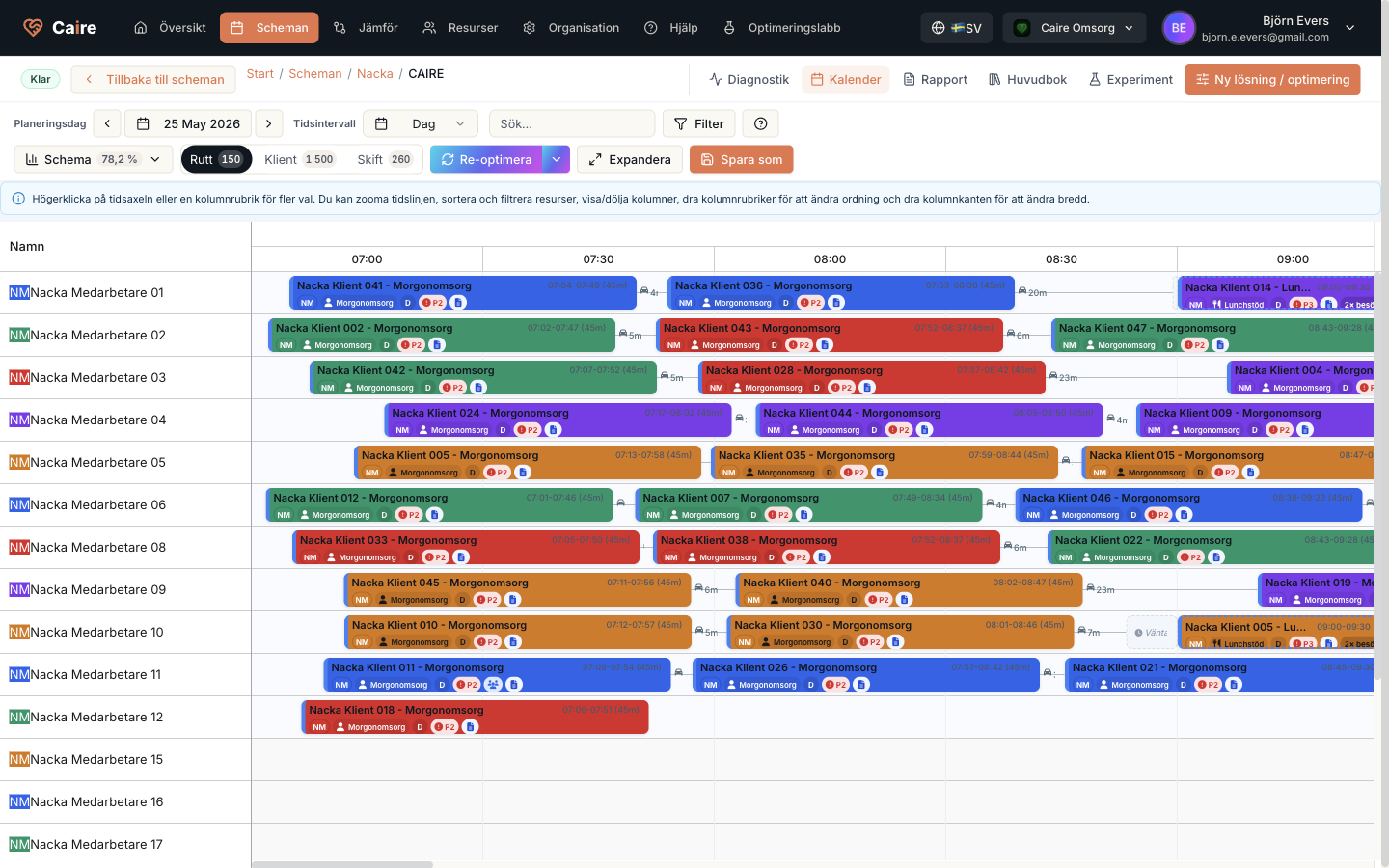1389x868 pixels.
Task: Open the Nacka Klient 041 Morgonomsorg visit
Action: click(x=463, y=293)
